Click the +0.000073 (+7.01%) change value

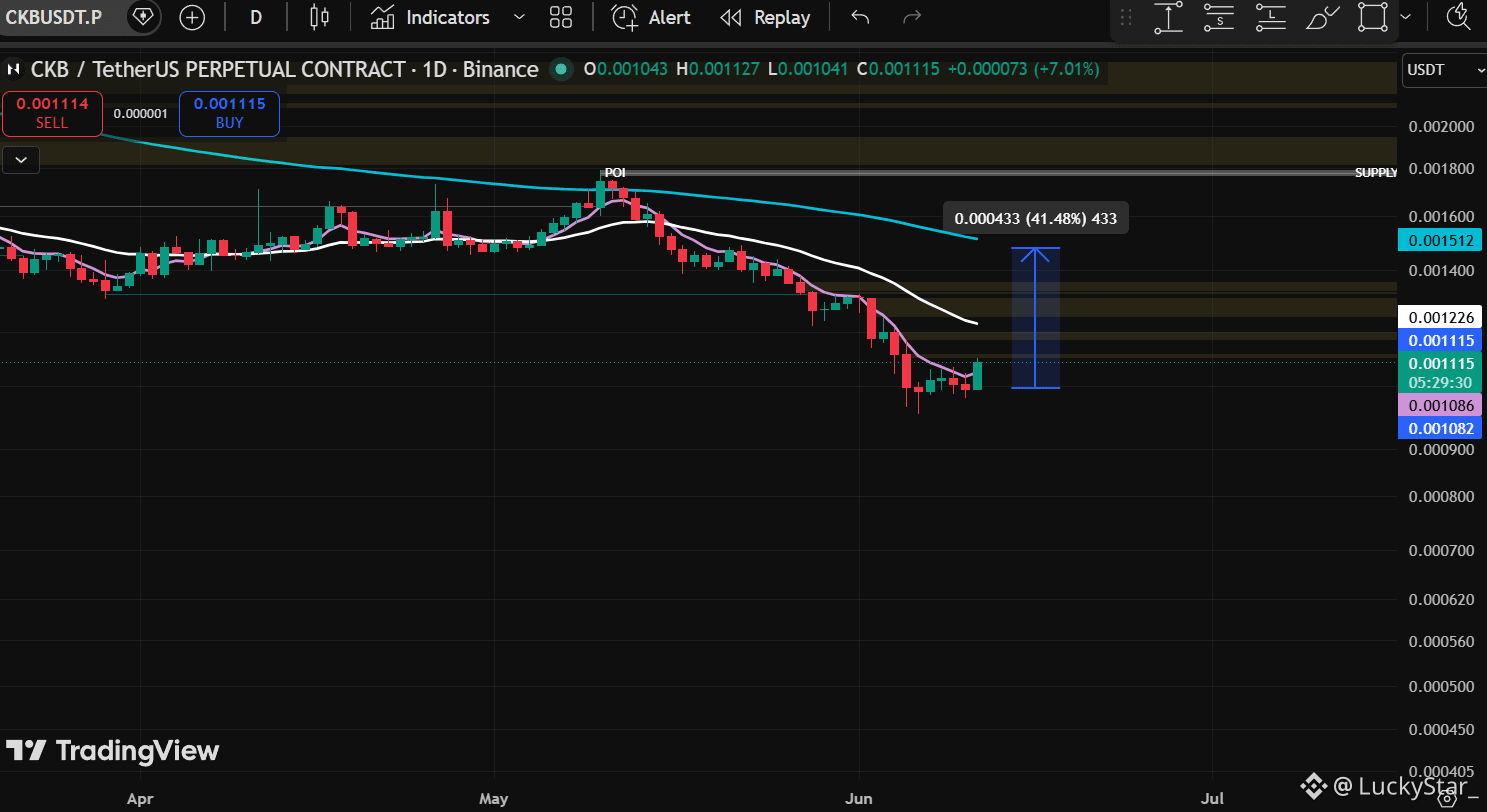pos(1023,69)
